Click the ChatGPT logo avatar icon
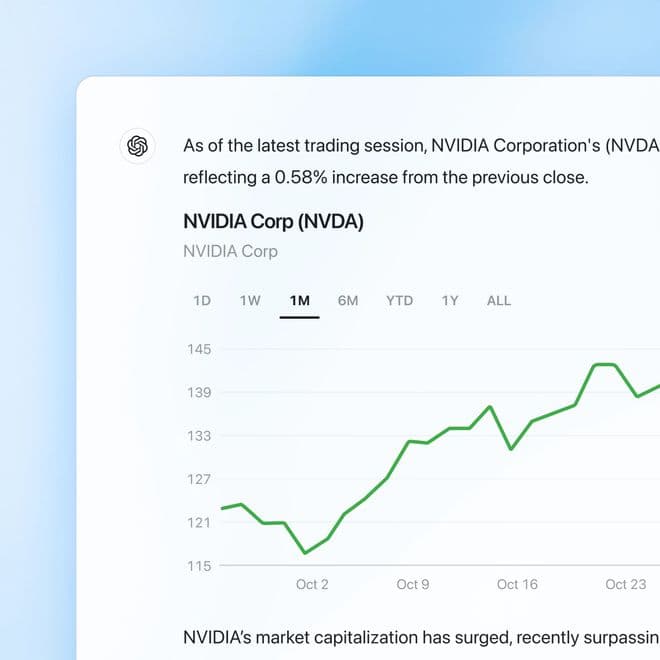Viewport: 660px width, 660px height. pos(138,146)
